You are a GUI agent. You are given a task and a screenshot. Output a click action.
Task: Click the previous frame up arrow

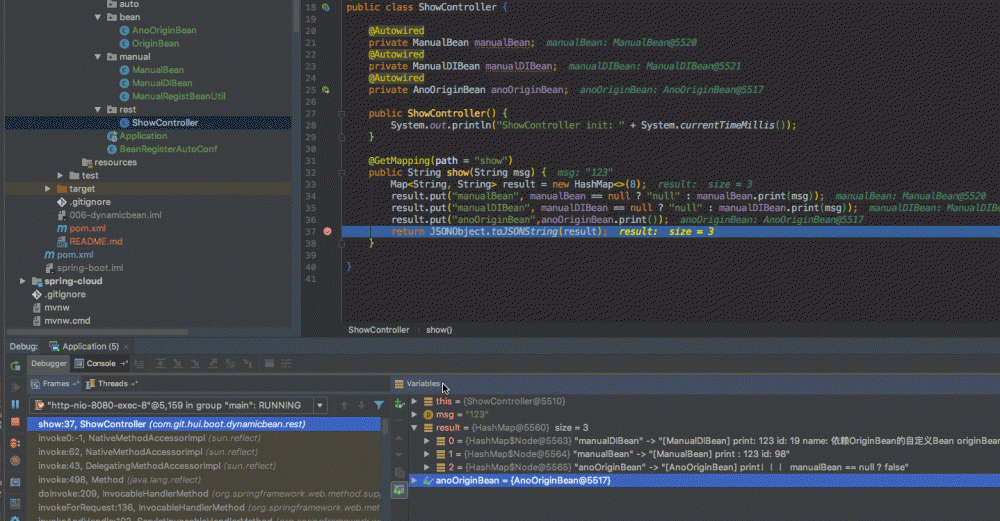[x=344, y=405]
